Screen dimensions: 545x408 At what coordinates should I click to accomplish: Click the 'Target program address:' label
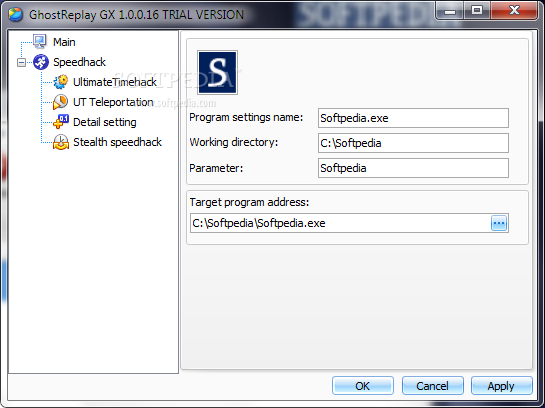249,202
